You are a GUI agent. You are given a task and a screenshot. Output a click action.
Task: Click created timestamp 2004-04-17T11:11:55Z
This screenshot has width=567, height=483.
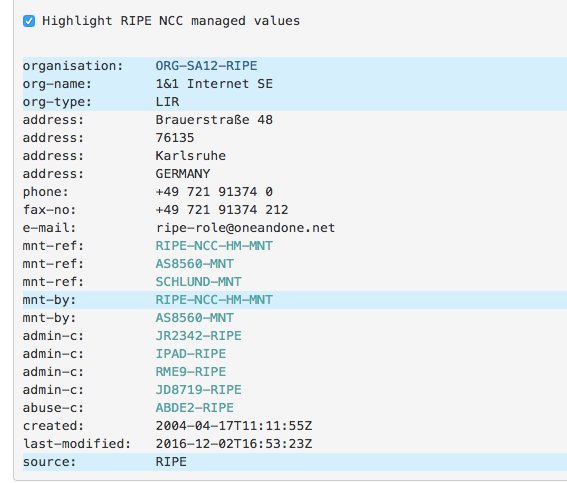[x=234, y=426]
